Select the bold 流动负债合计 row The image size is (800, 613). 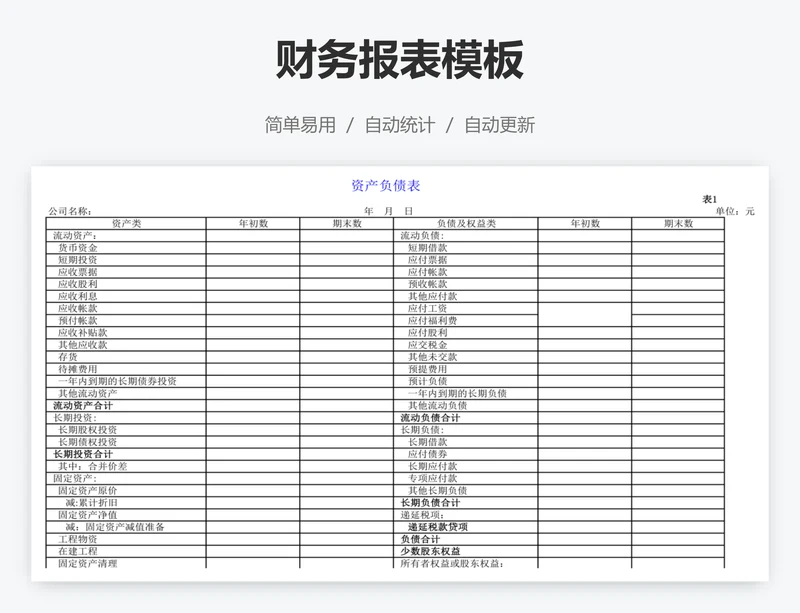pos(430,418)
